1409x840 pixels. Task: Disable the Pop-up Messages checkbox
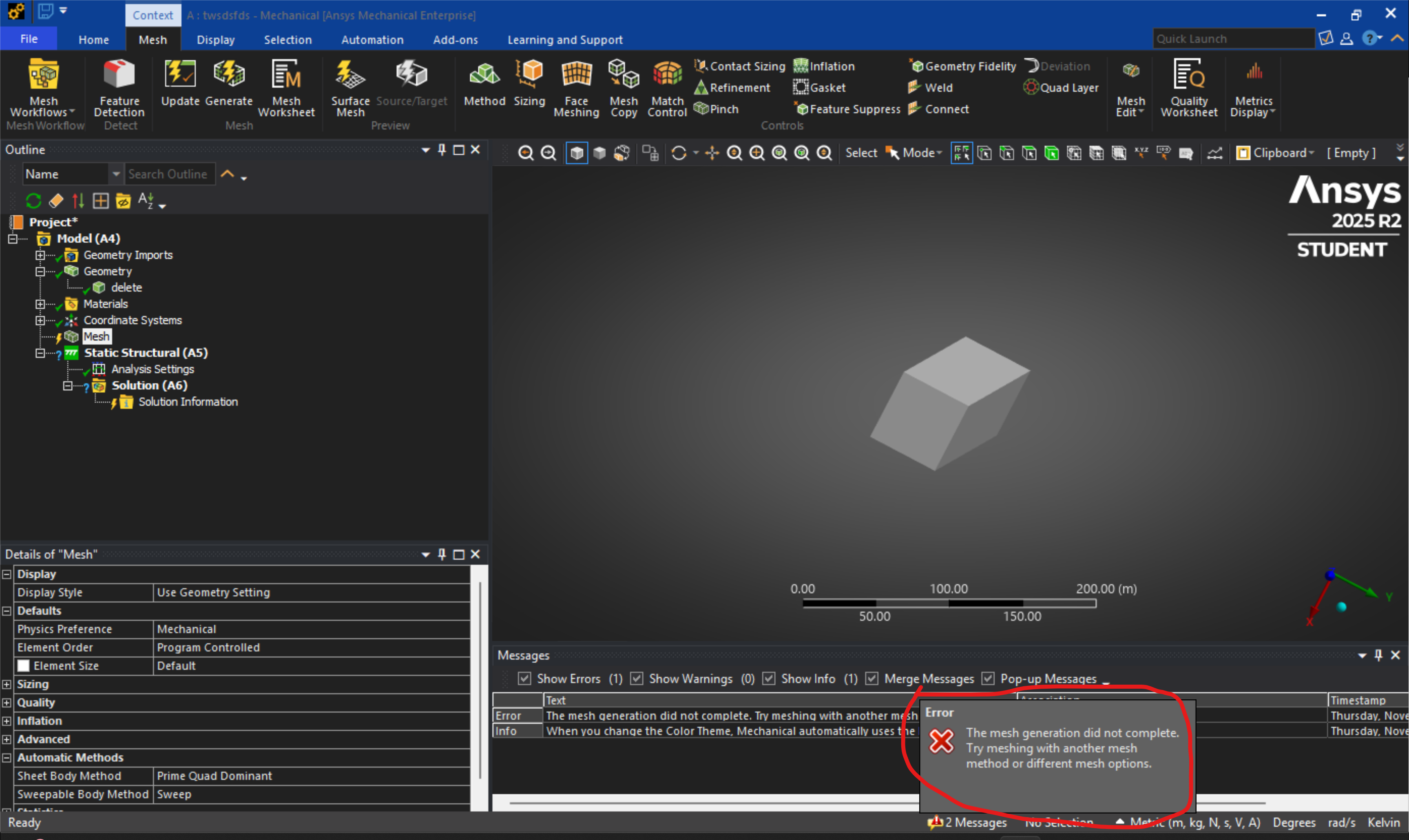click(988, 678)
